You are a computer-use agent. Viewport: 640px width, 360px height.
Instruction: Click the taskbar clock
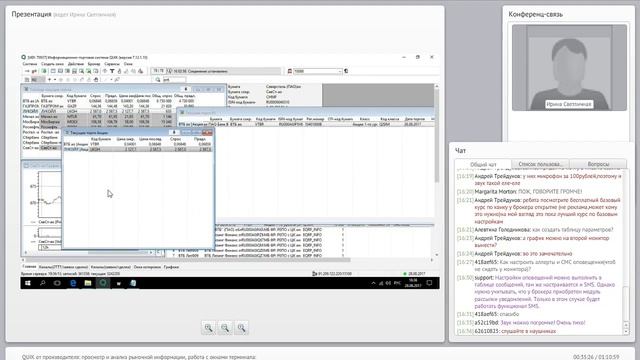pos(413,283)
